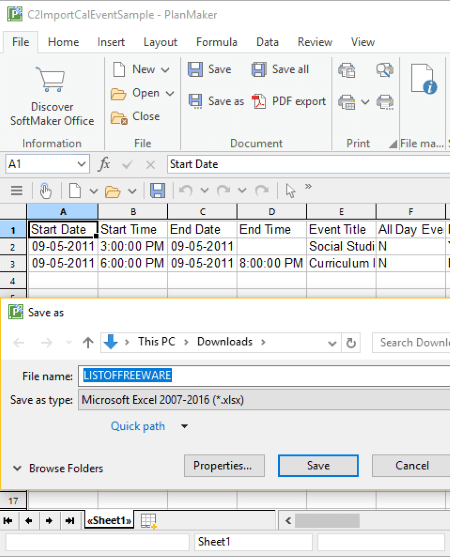Click the quick toolbar New document icon
Screen dimensions: 450x557
click(x=75, y=191)
